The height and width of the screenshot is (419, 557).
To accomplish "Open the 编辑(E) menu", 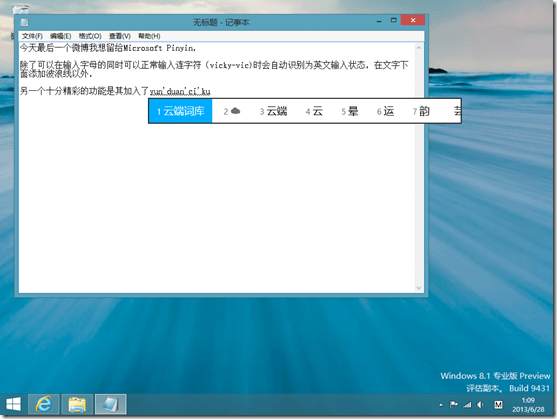I will click(x=60, y=36).
